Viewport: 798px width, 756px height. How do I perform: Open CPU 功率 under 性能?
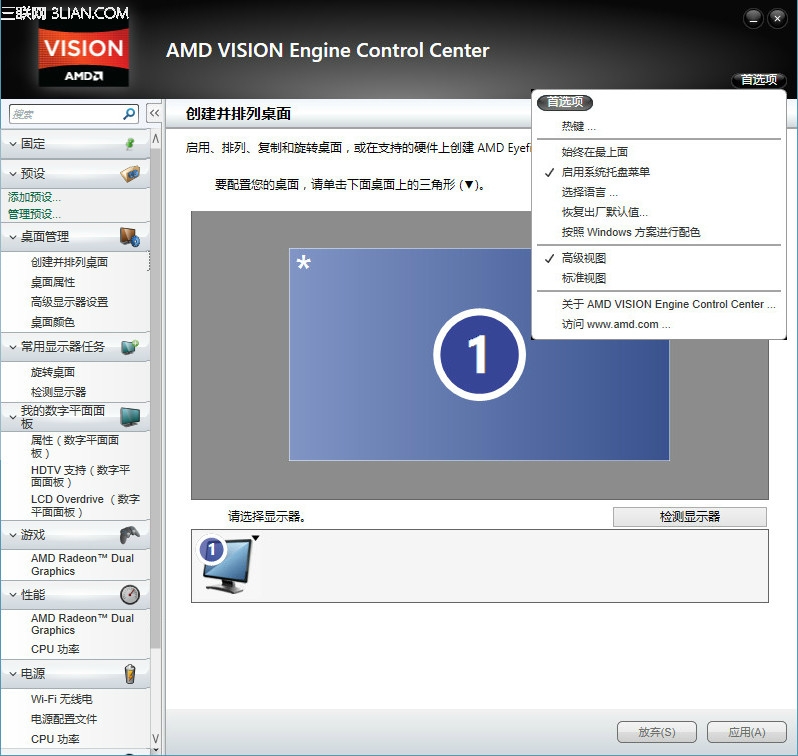click(x=55, y=649)
